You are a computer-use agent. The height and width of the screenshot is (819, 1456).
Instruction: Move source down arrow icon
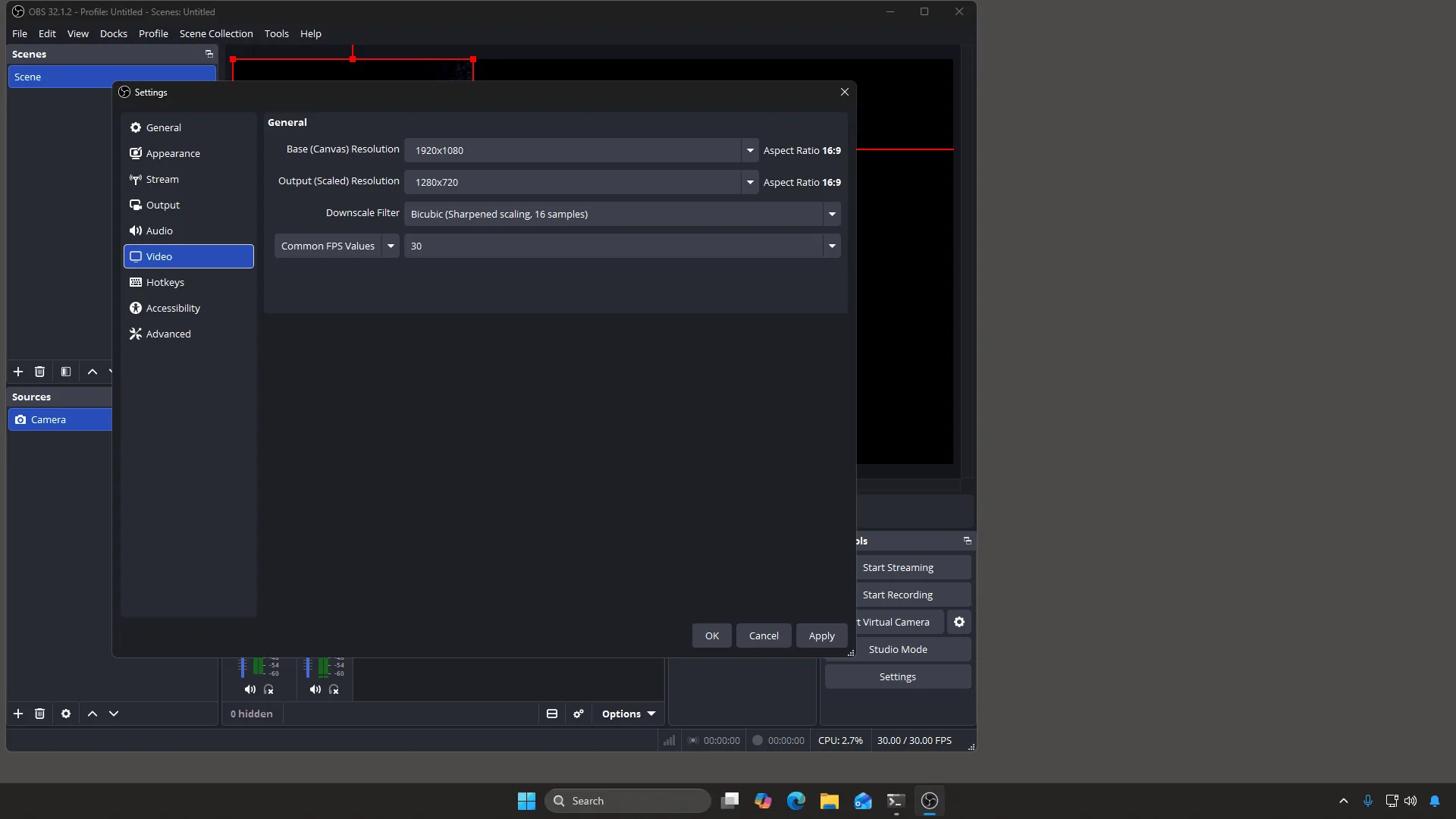[114, 714]
